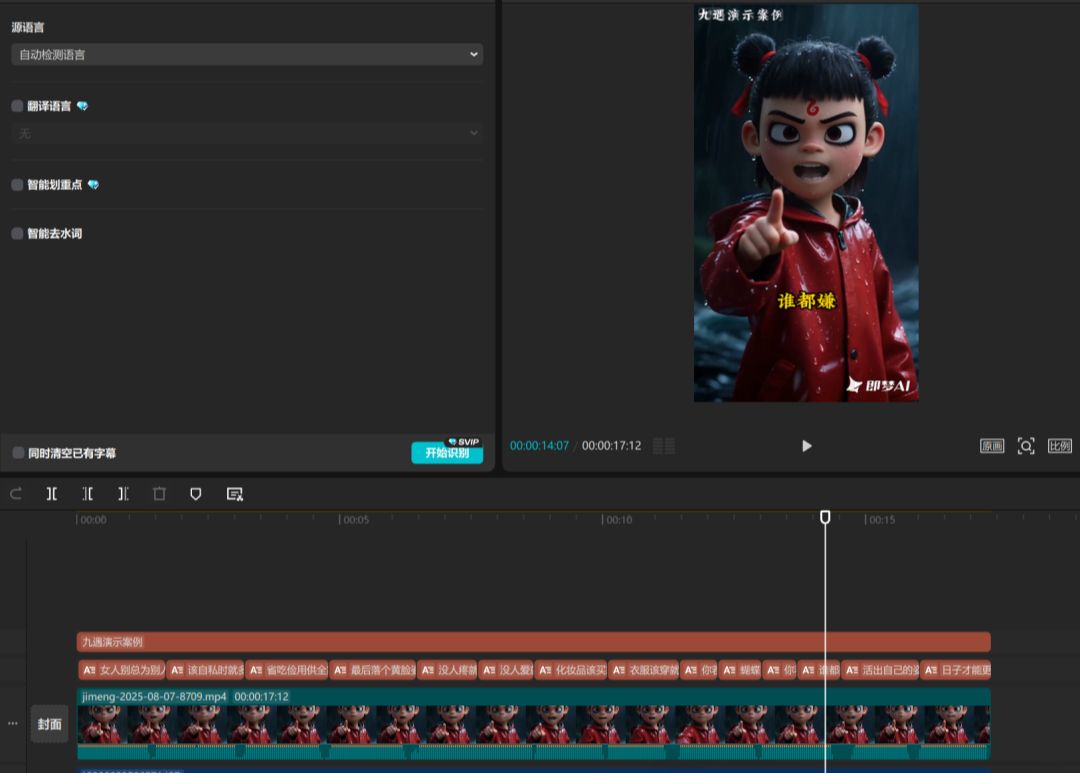This screenshot has width=1080, height=773.
Task: Expand the translation language dropdown showing 无
Action: [246, 133]
